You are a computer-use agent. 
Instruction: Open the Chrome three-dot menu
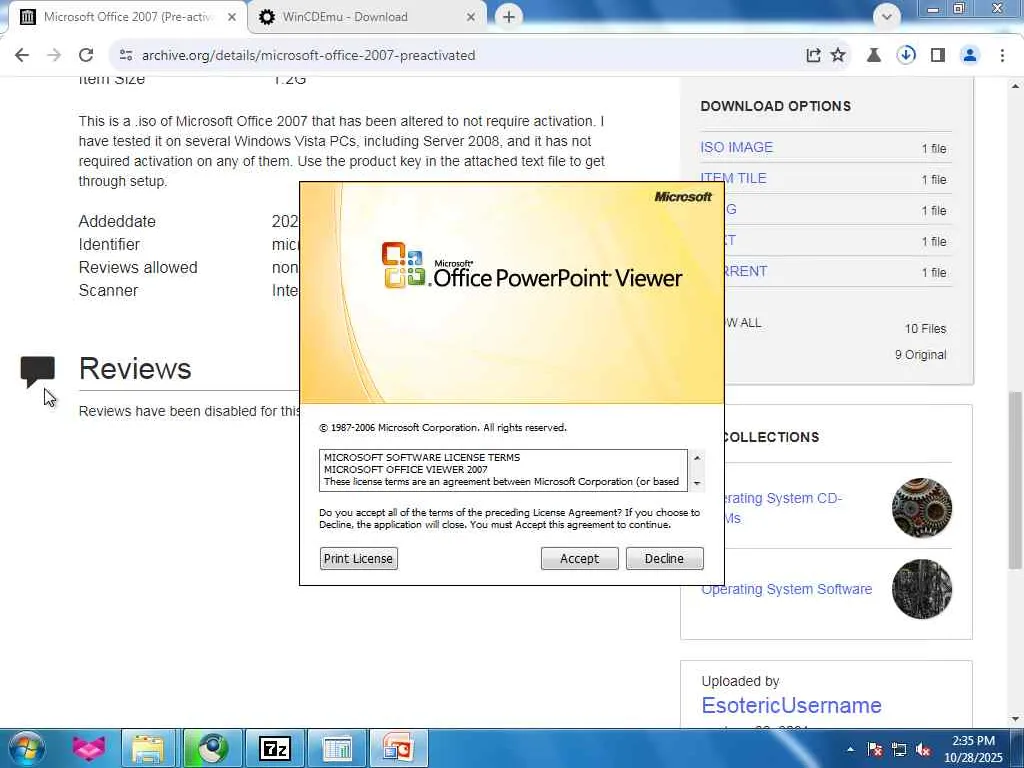(1002, 56)
